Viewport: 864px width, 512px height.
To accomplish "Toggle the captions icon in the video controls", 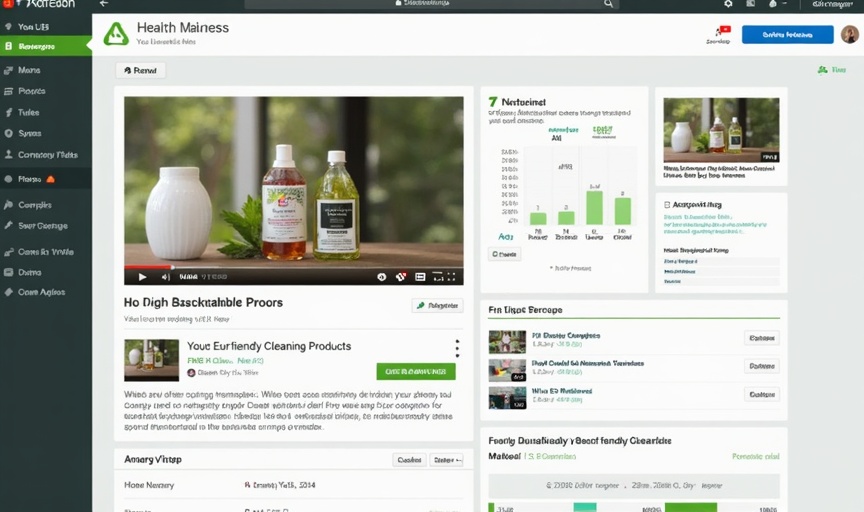I will coord(420,277).
